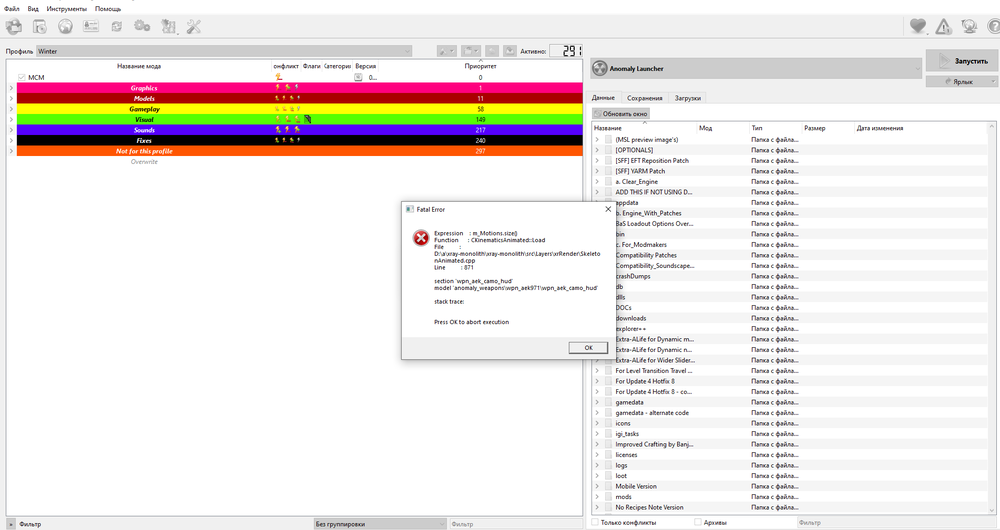Enable the 'Архивы' checkbox

point(697,522)
